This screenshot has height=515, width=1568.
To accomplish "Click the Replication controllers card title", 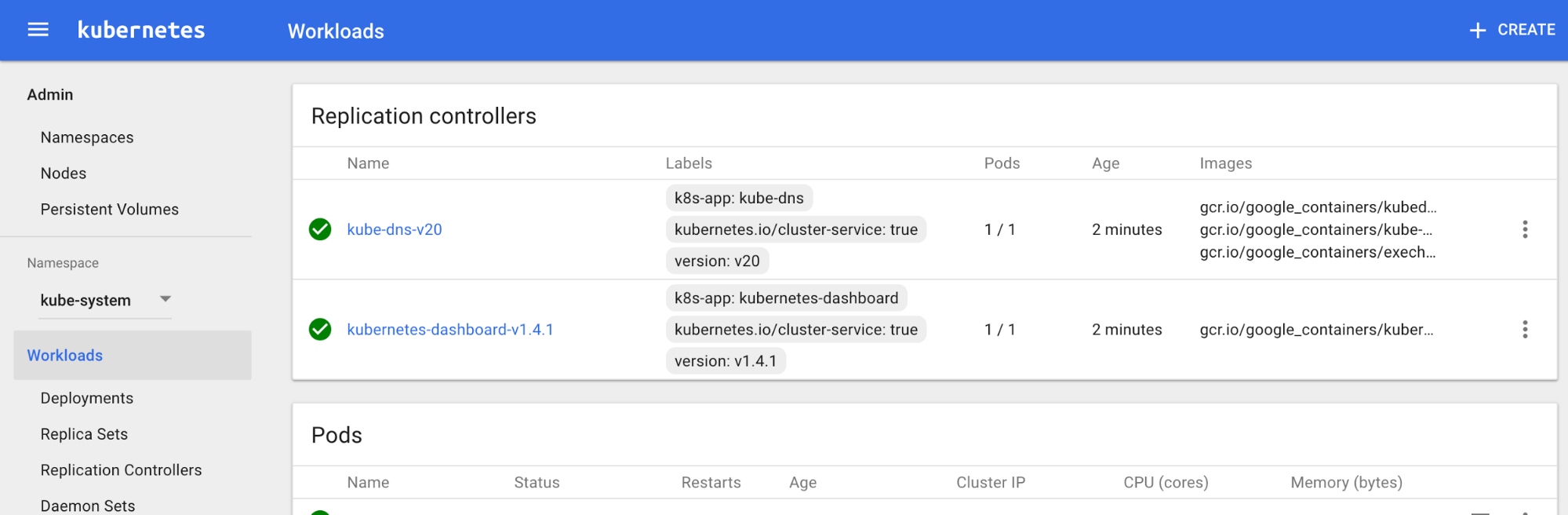I will pyautogui.click(x=424, y=116).
